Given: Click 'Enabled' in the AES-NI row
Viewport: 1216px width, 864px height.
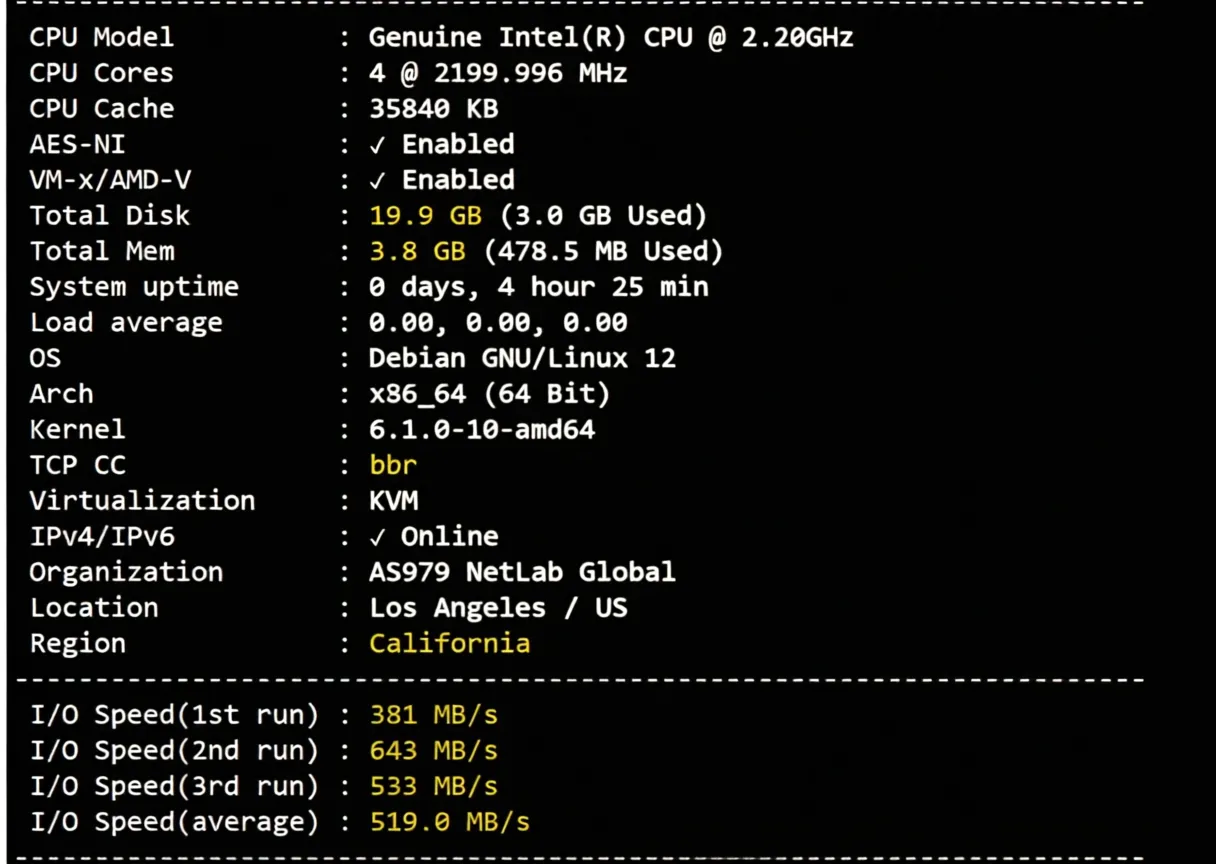Looking at the screenshot, I should [x=458, y=144].
